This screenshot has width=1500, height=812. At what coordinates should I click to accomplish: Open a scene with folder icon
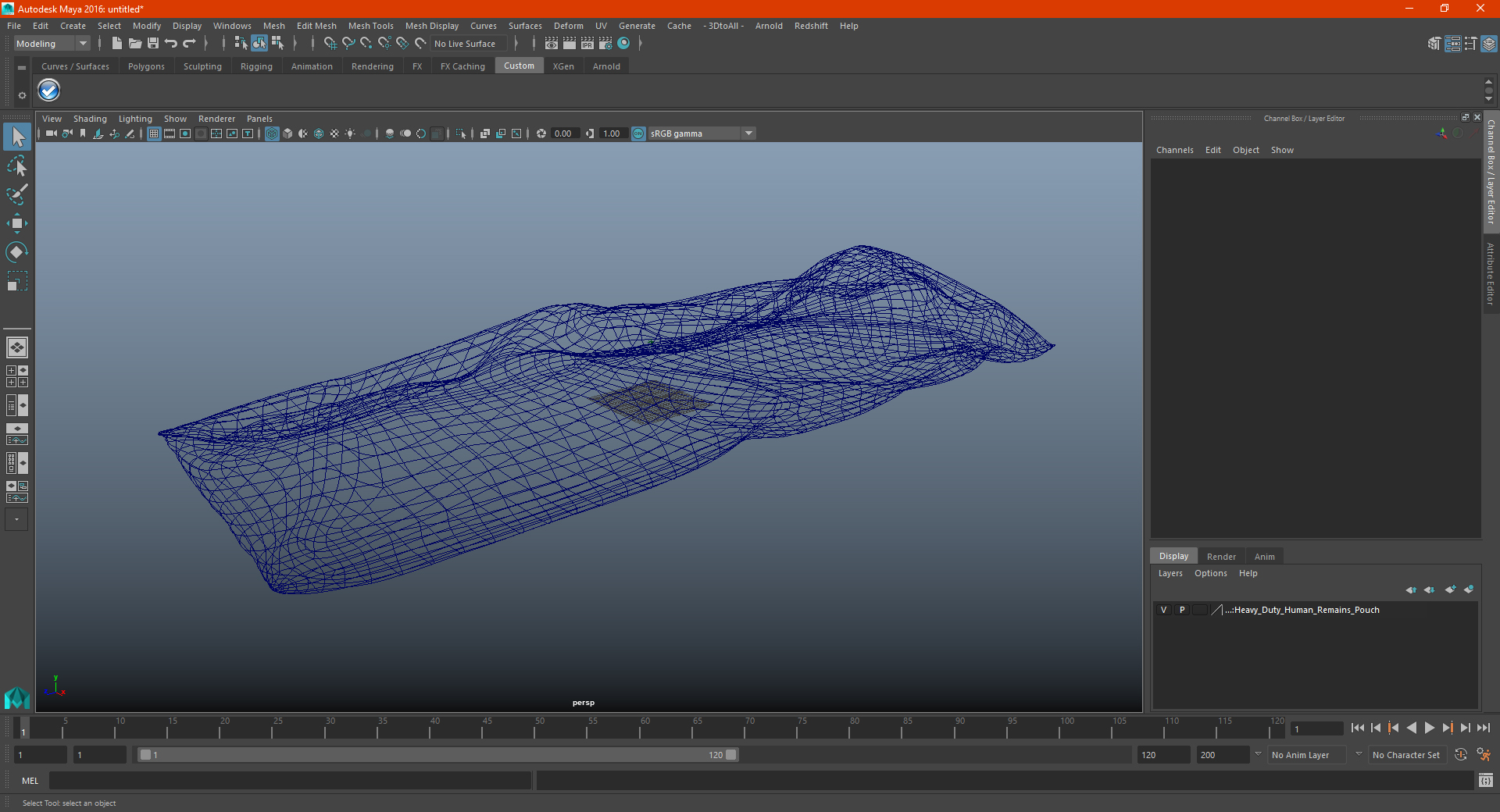coord(135,44)
